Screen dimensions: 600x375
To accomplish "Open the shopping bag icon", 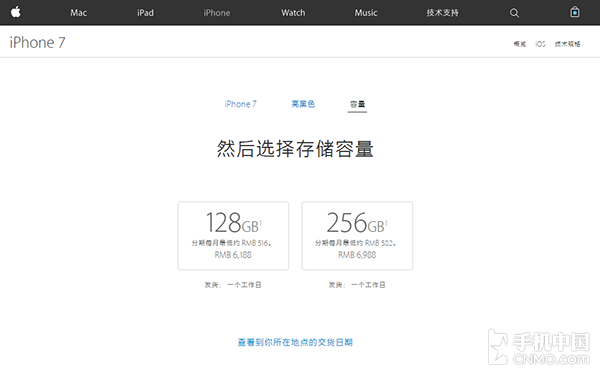I will click(x=575, y=12).
